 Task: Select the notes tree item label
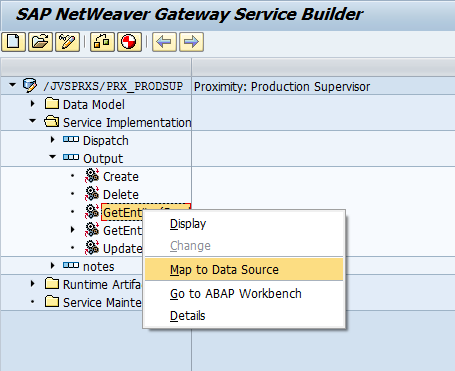pyautogui.click(x=99, y=267)
